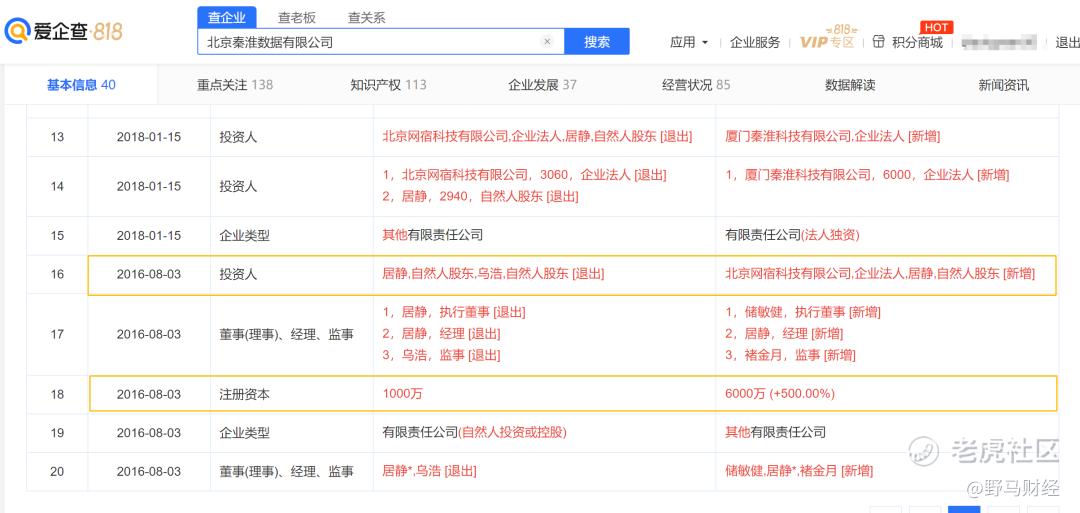Select row 20 居静*,乌浩 [退出] text

[429, 472]
